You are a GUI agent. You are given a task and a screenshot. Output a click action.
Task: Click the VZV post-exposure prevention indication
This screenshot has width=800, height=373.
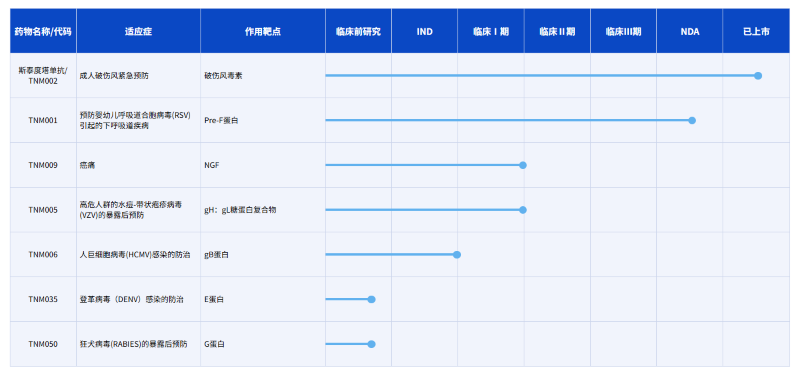pyautogui.click(x=131, y=210)
